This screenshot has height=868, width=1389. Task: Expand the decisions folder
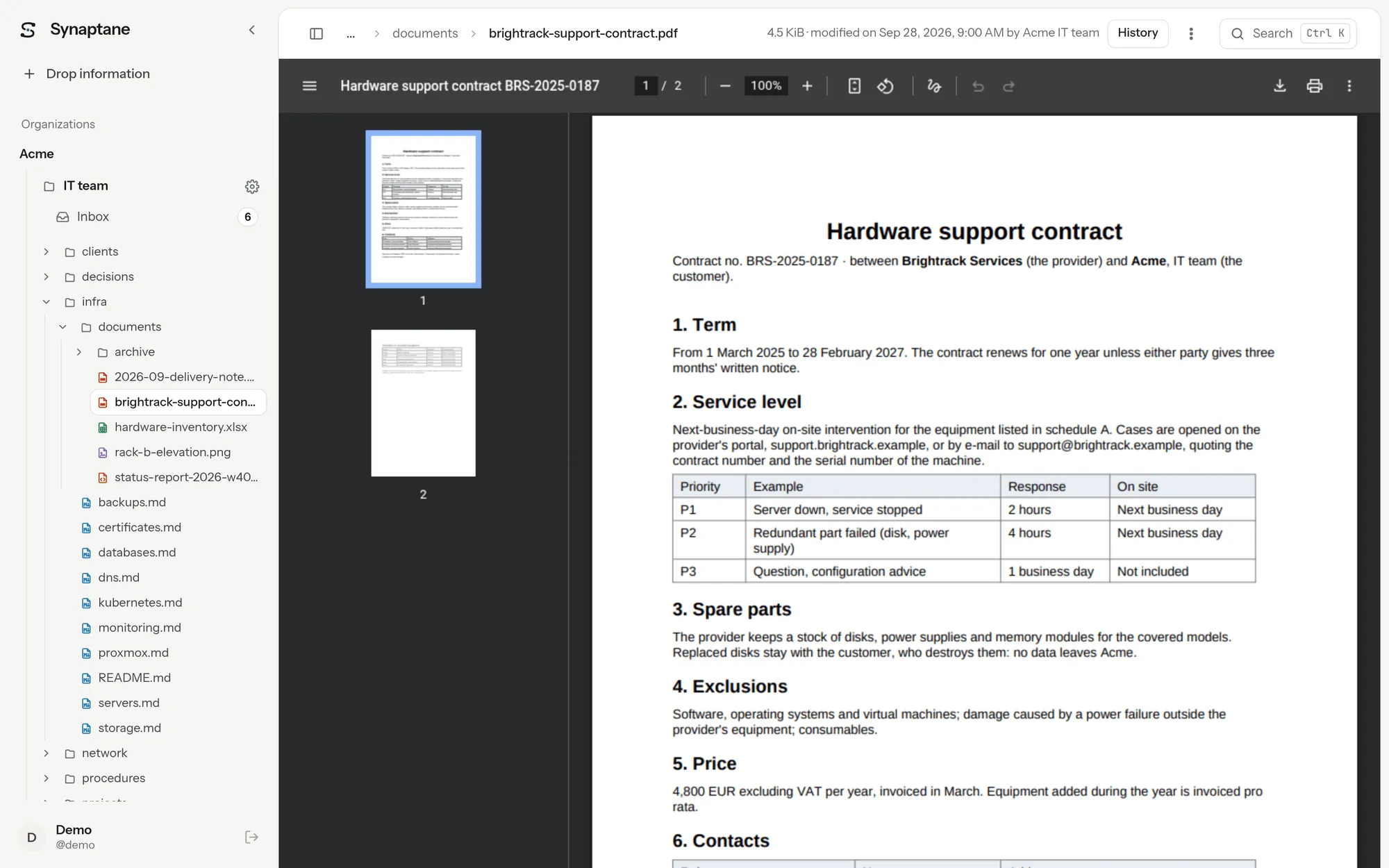click(47, 276)
